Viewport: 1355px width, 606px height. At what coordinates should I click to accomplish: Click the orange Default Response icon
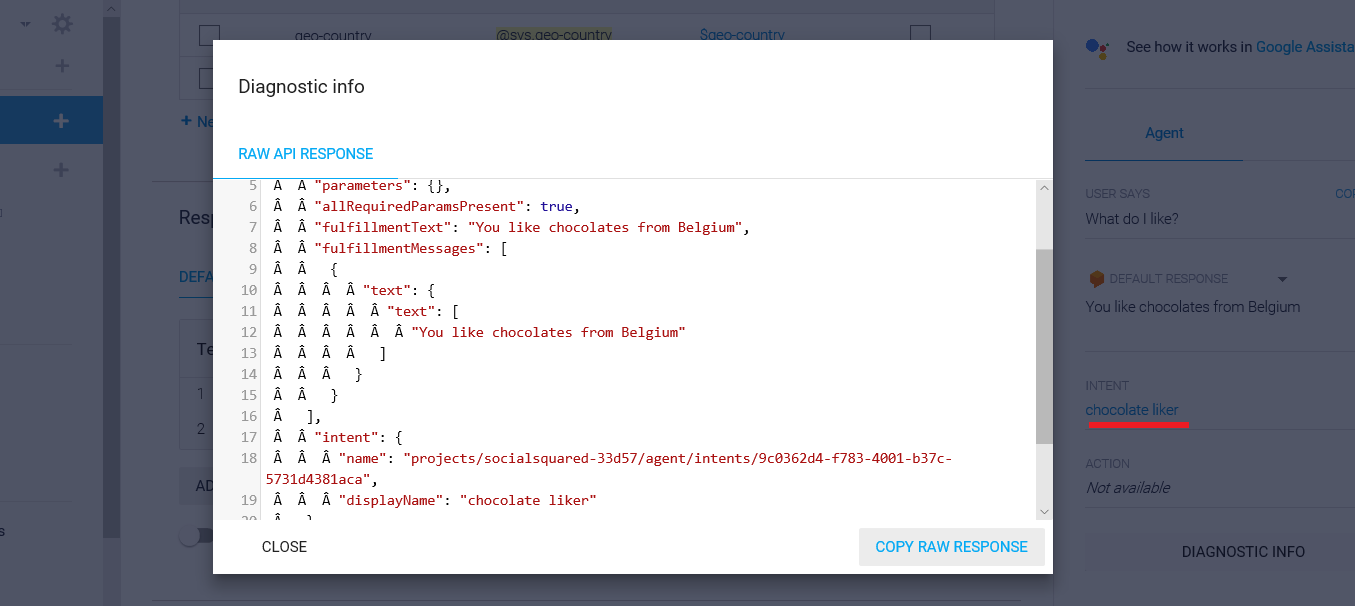click(1096, 279)
